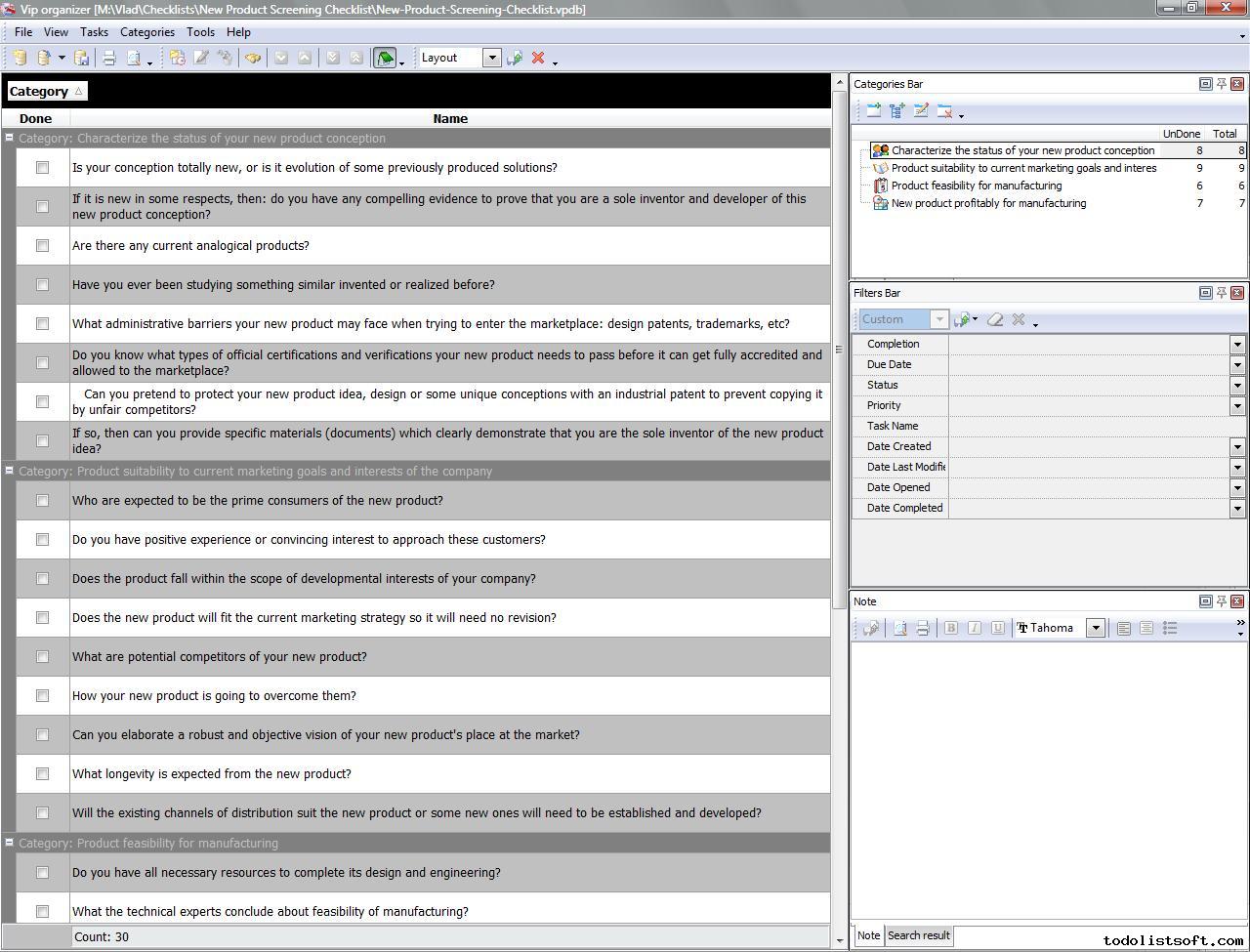Click the Print icon in main toolbar

tap(109, 59)
